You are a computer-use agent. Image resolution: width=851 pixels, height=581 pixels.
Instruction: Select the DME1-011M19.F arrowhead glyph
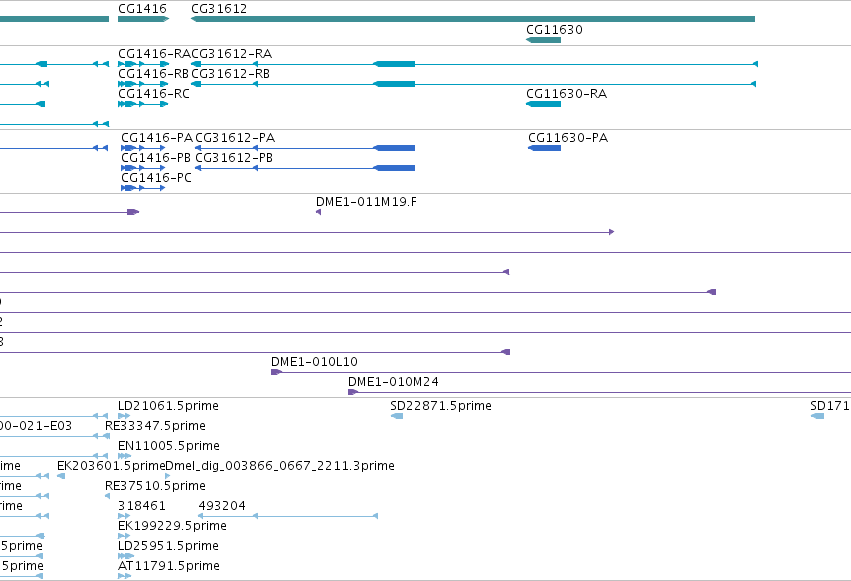(x=319, y=212)
